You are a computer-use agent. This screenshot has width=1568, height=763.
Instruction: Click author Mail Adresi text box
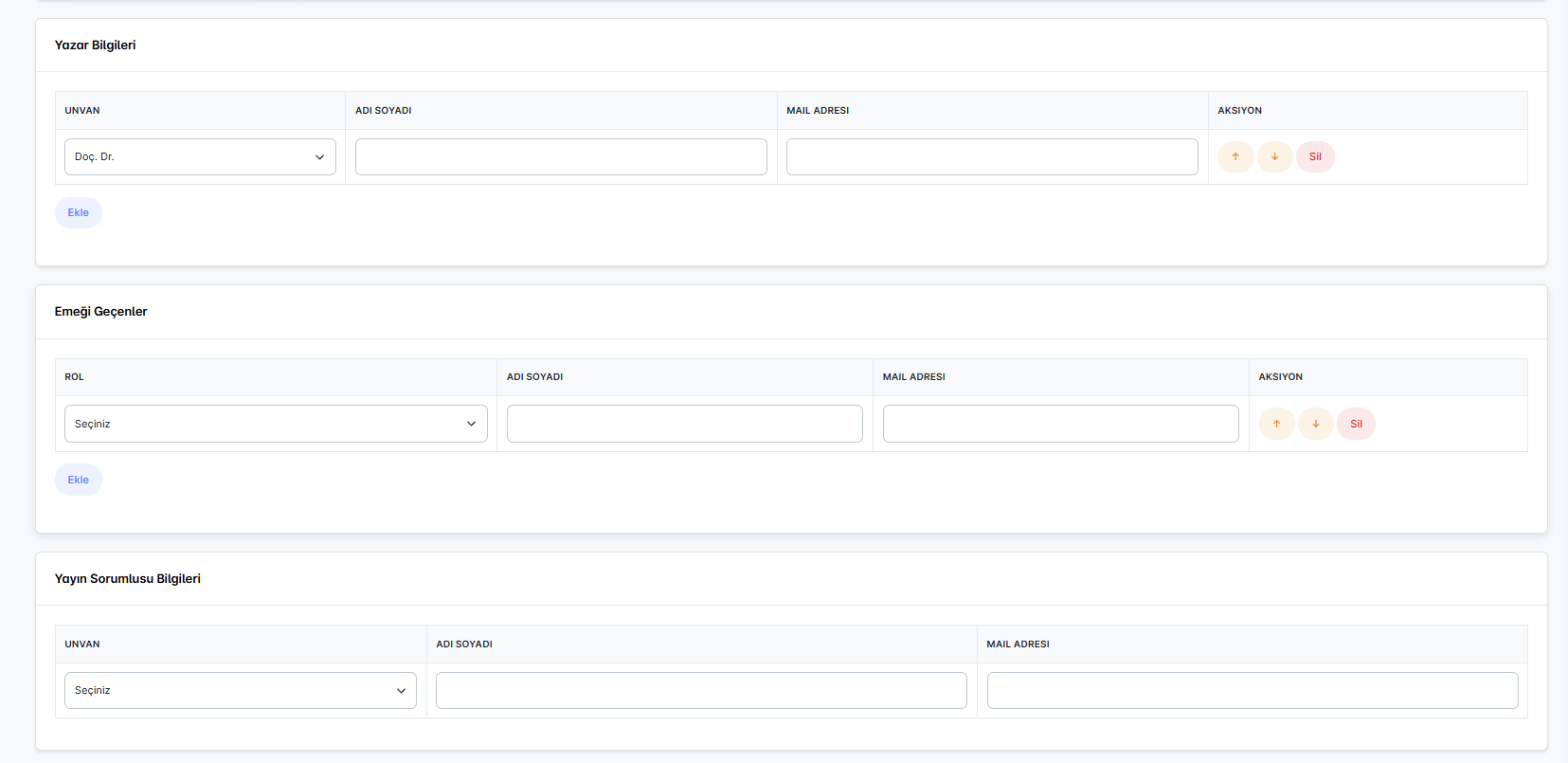[992, 157]
